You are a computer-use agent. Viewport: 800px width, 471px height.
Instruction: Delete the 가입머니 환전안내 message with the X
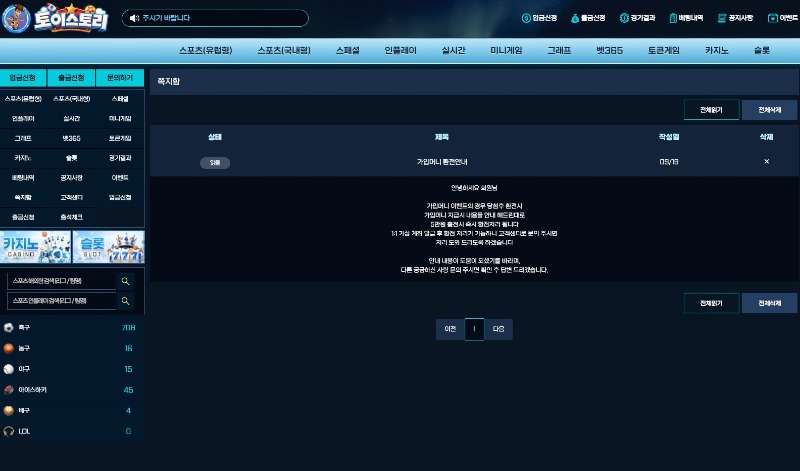(x=766, y=161)
